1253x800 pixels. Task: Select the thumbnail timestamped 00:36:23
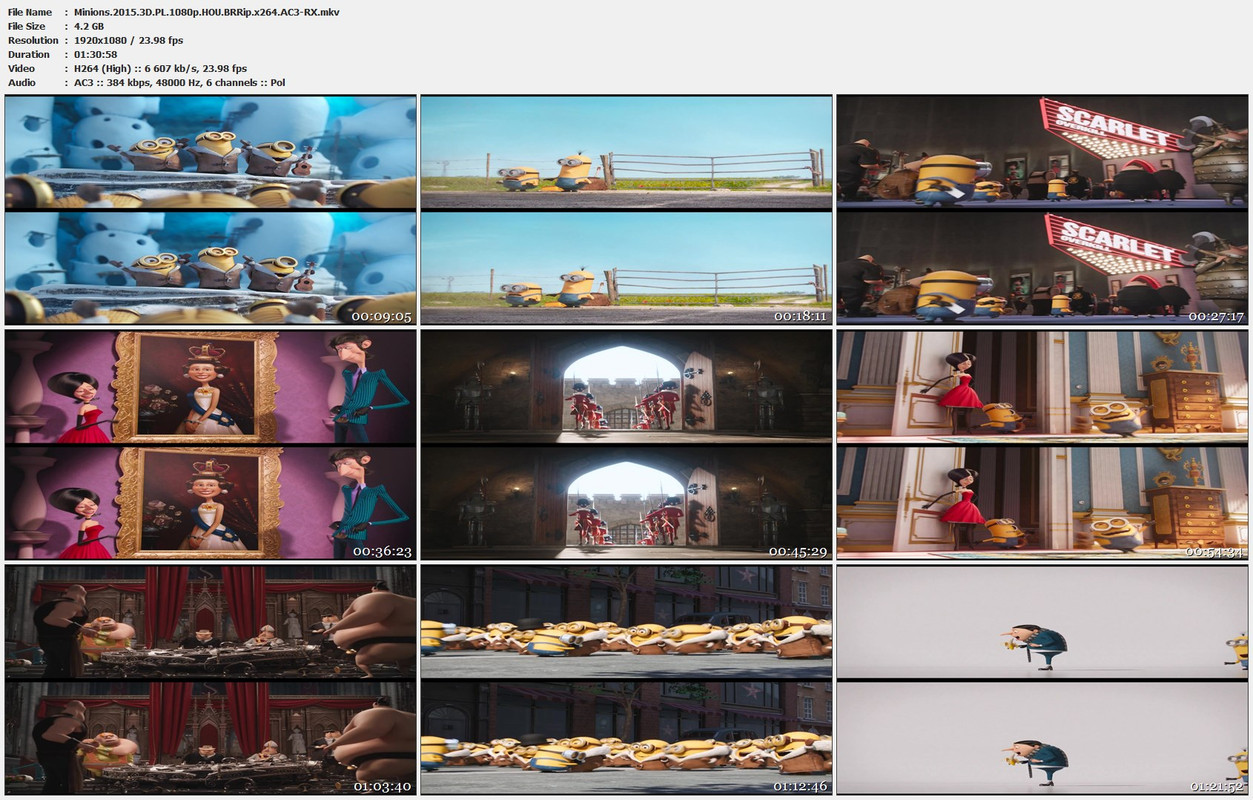pos(211,445)
